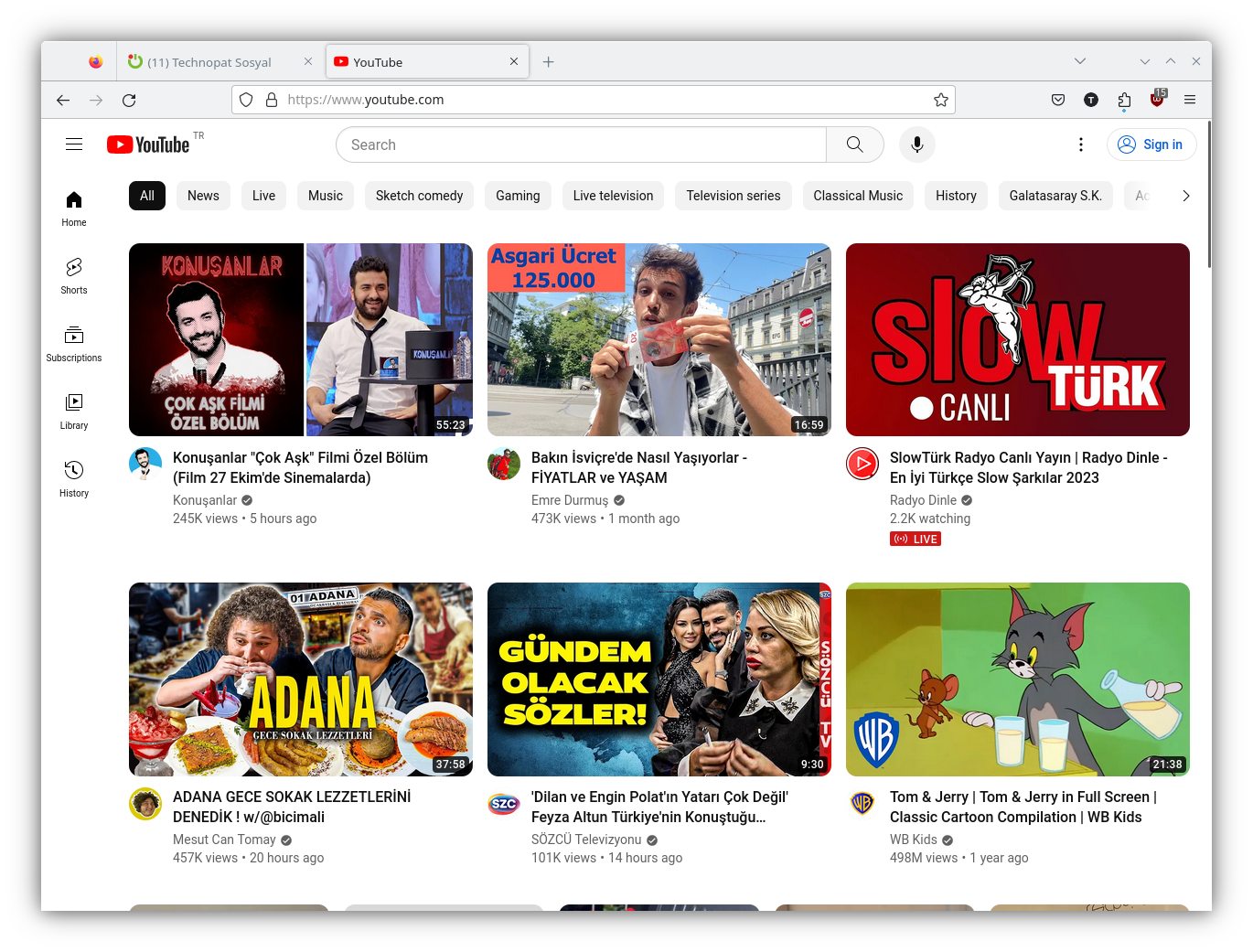The image size is (1253, 952).
Task: Filter videos by News chip
Action: point(203,196)
